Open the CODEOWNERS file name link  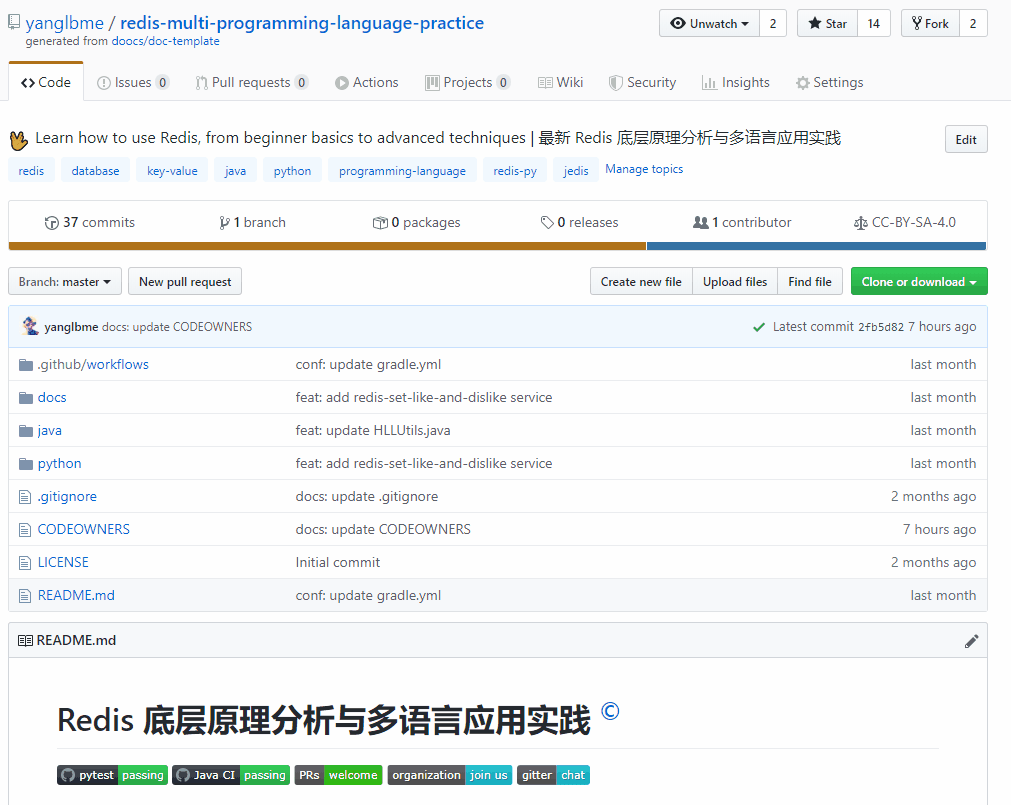(84, 529)
